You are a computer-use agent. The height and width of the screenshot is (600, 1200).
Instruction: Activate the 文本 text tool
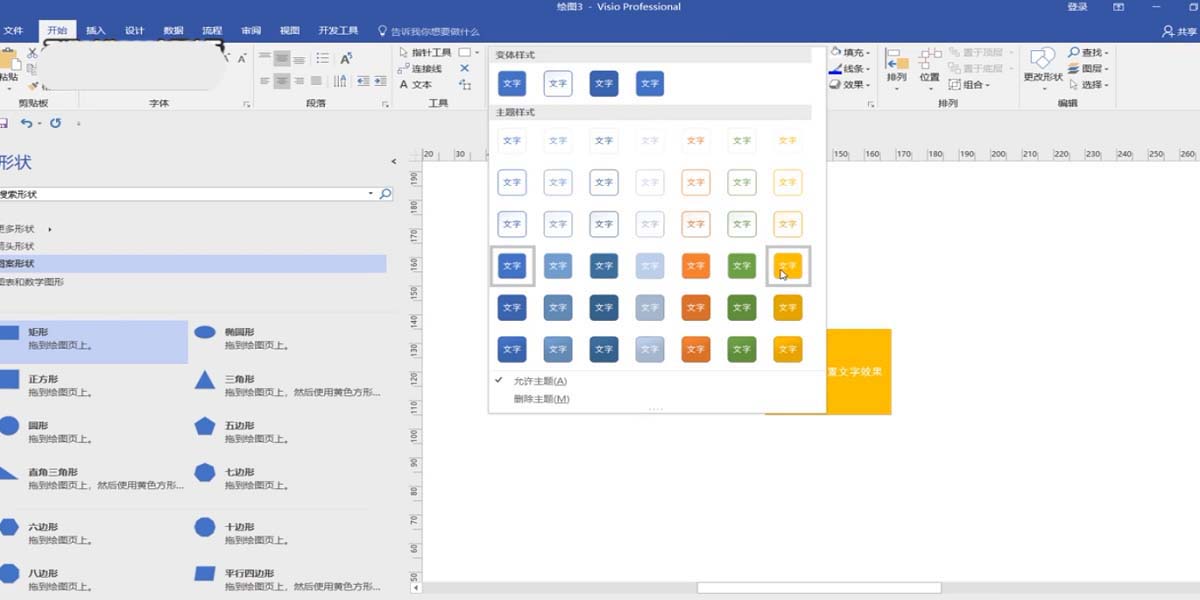coord(423,85)
